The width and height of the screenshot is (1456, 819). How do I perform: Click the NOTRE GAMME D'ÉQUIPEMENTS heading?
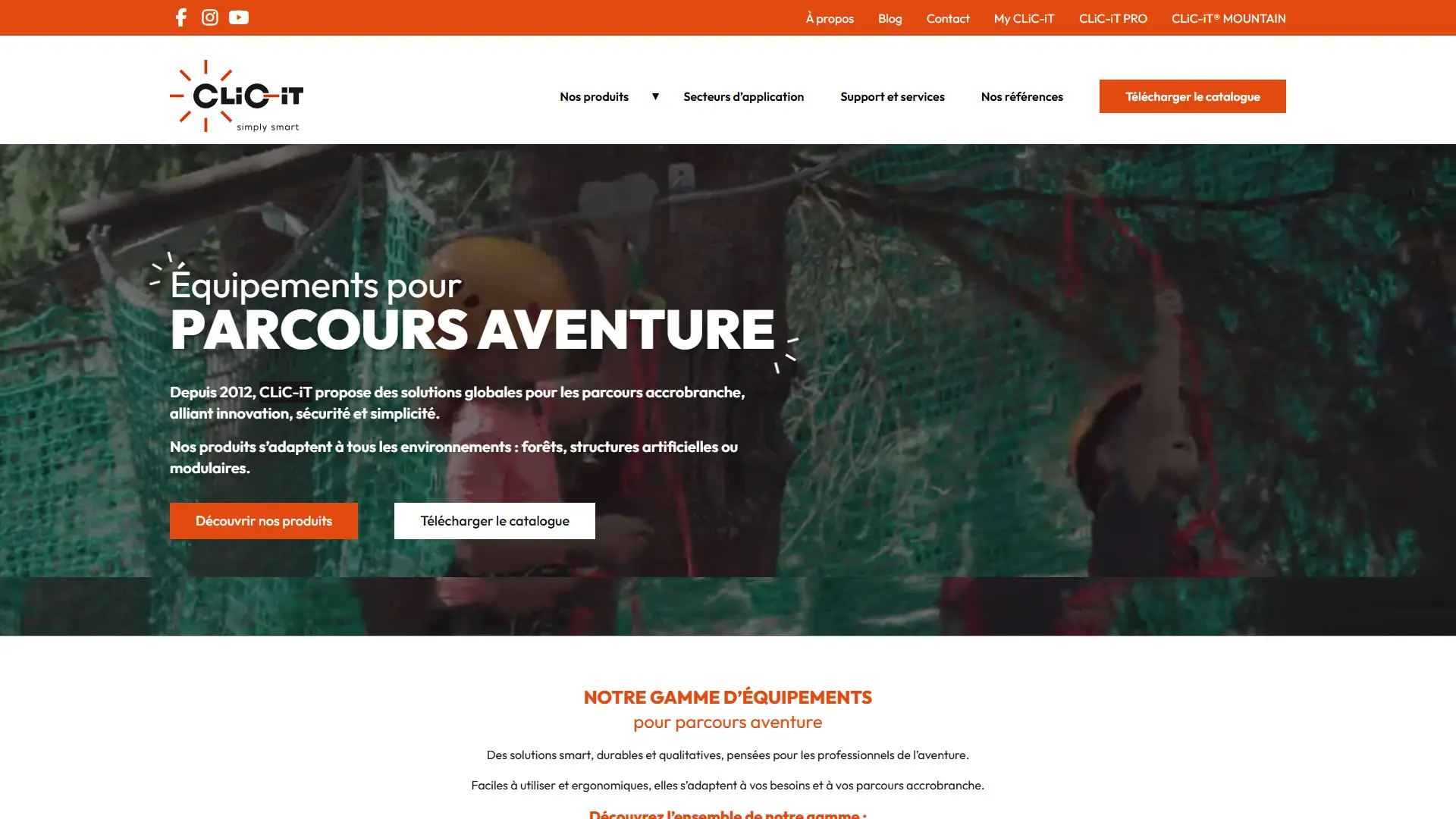[728, 697]
